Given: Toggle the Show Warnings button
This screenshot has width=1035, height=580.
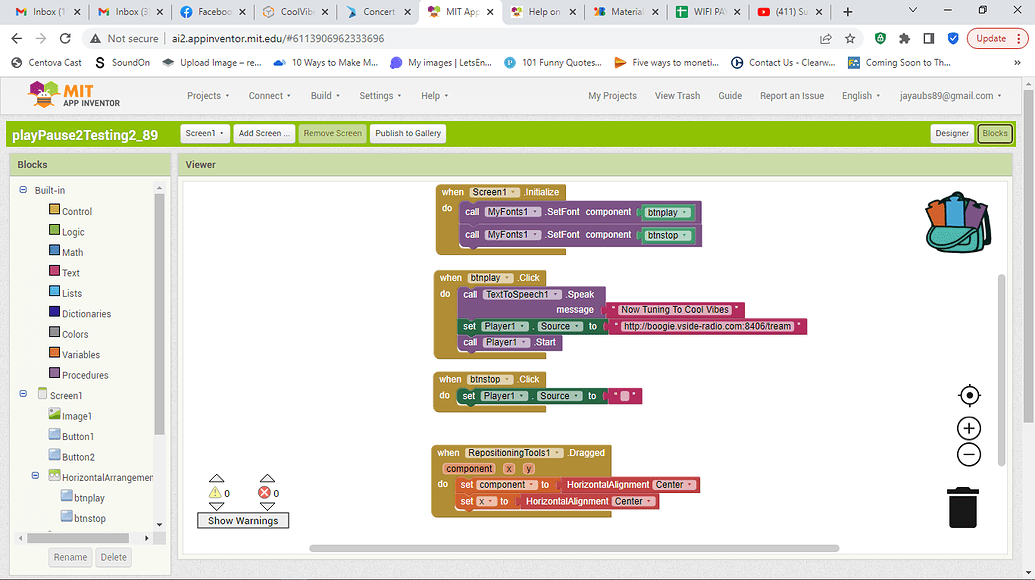Looking at the screenshot, I should point(242,520).
